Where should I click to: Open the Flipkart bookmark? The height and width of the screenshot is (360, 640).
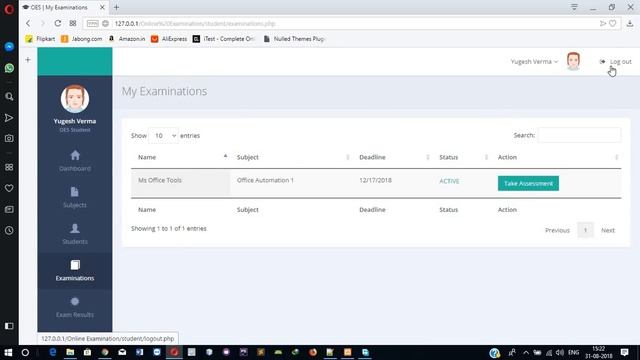point(40,39)
